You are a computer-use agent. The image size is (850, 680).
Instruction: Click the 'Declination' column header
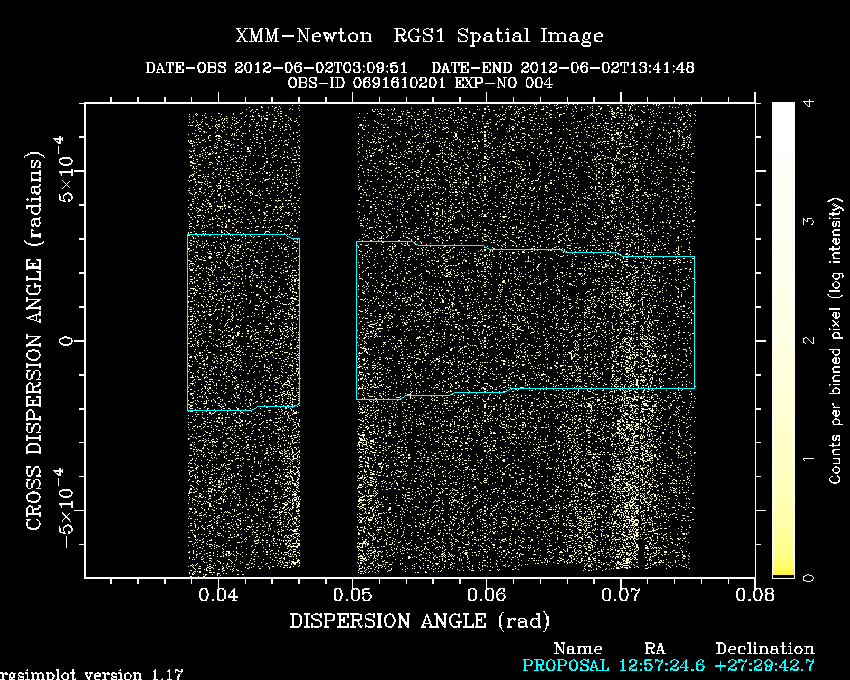[764, 649]
